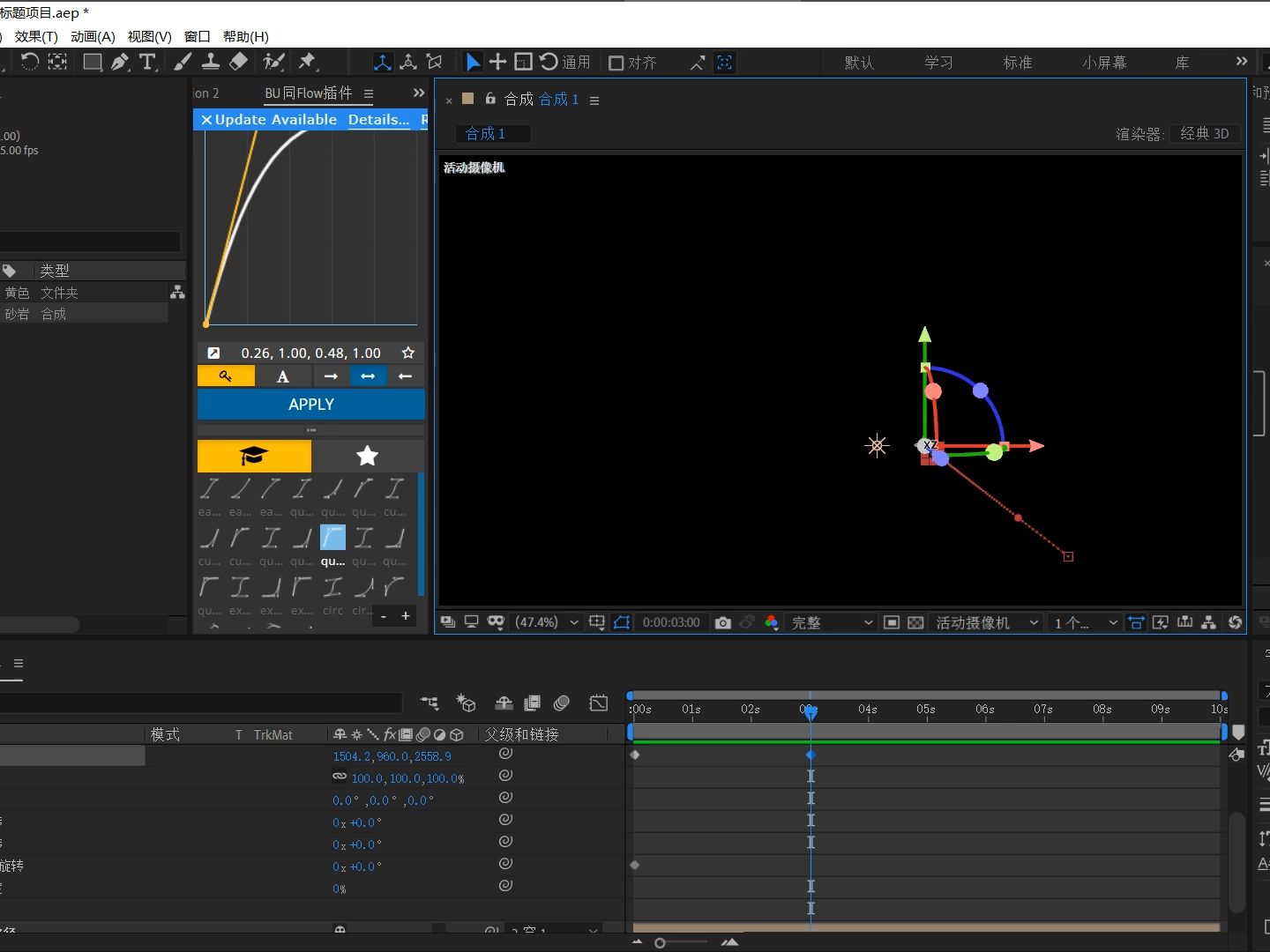Select the Pen tool

click(x=120, y=62)
